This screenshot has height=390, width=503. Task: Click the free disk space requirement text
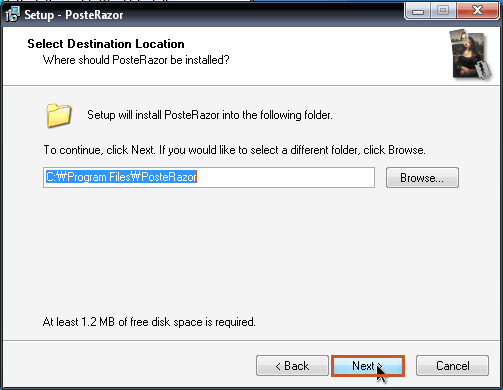pyautogui.click(x=149, y=322)
